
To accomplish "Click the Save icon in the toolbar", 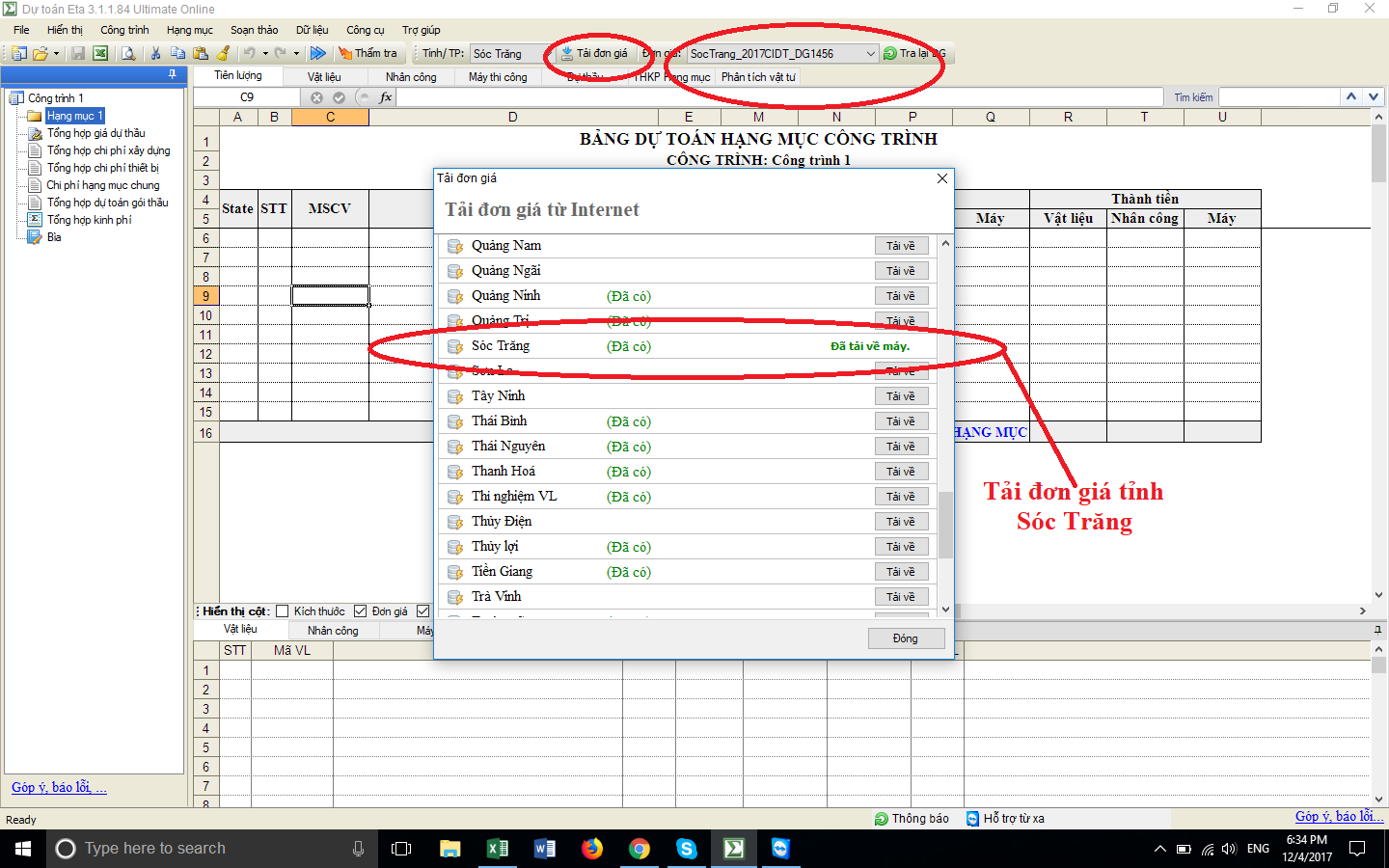I will (x=78, y=53).
